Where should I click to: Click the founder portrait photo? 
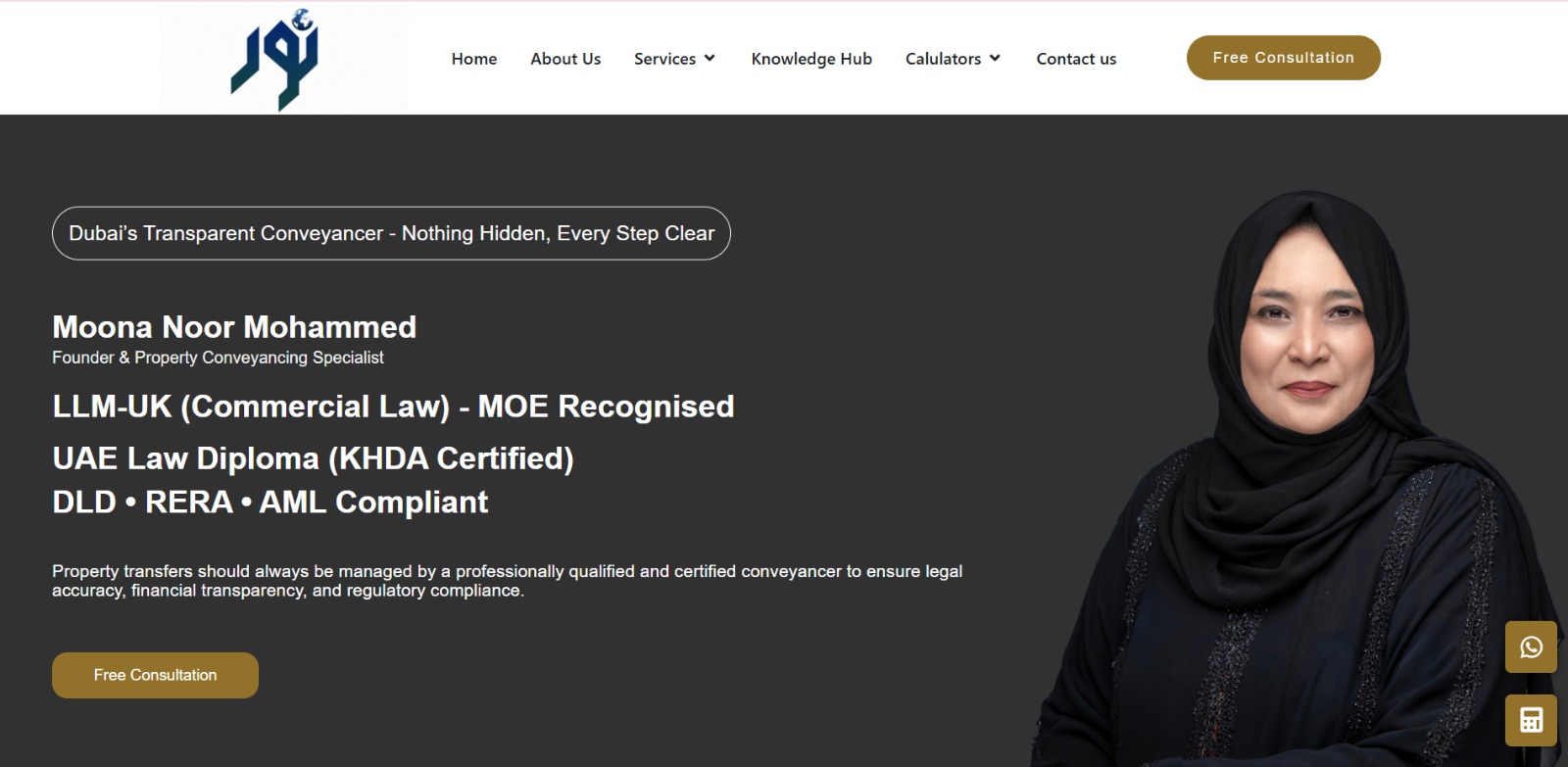click(1298, 478)
